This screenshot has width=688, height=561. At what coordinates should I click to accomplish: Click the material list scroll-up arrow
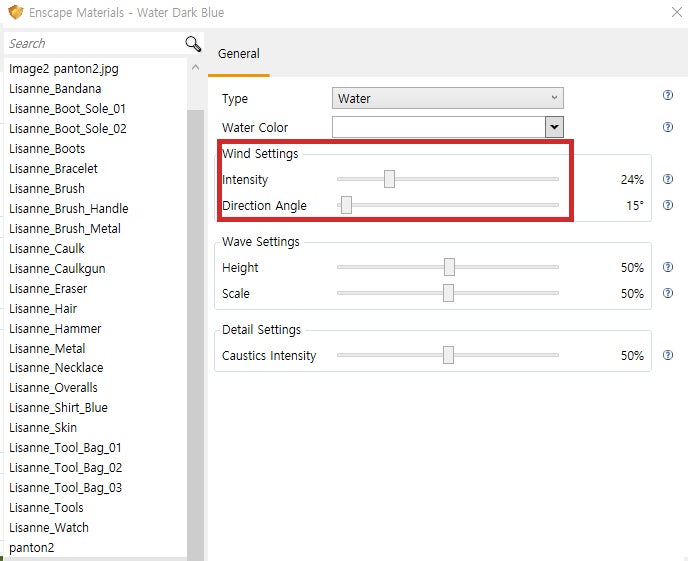(x=196, y=67)
